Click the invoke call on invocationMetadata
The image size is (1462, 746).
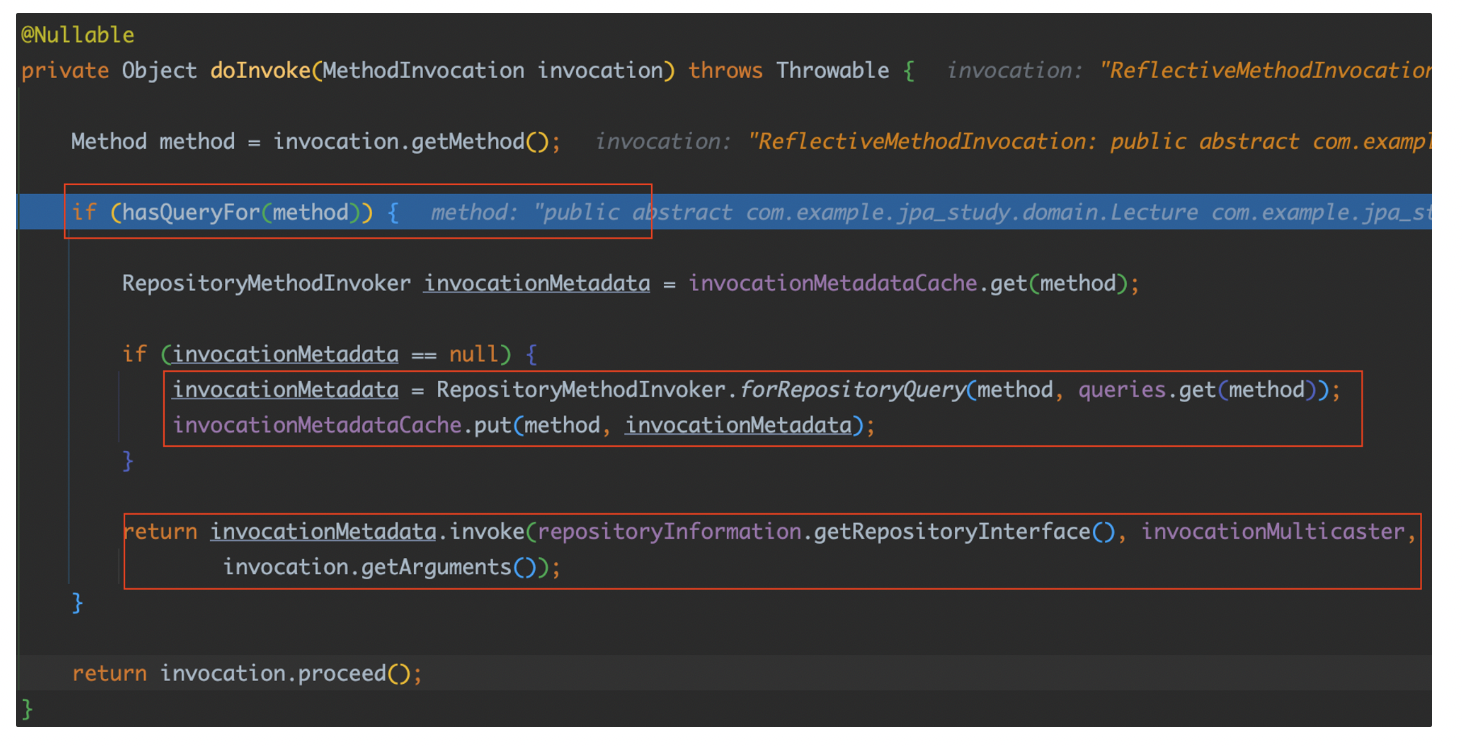click(487, 532)
